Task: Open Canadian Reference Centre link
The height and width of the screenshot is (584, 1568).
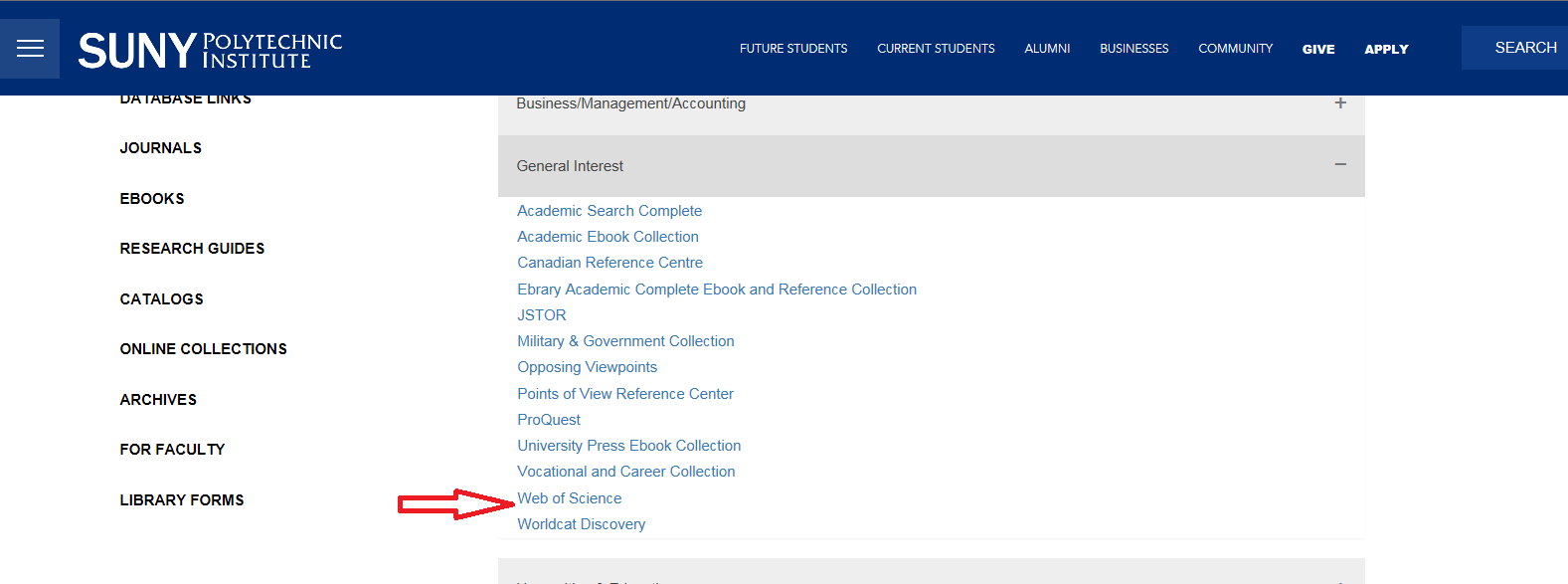Action: pyautogui.click(x=610, y=263)
